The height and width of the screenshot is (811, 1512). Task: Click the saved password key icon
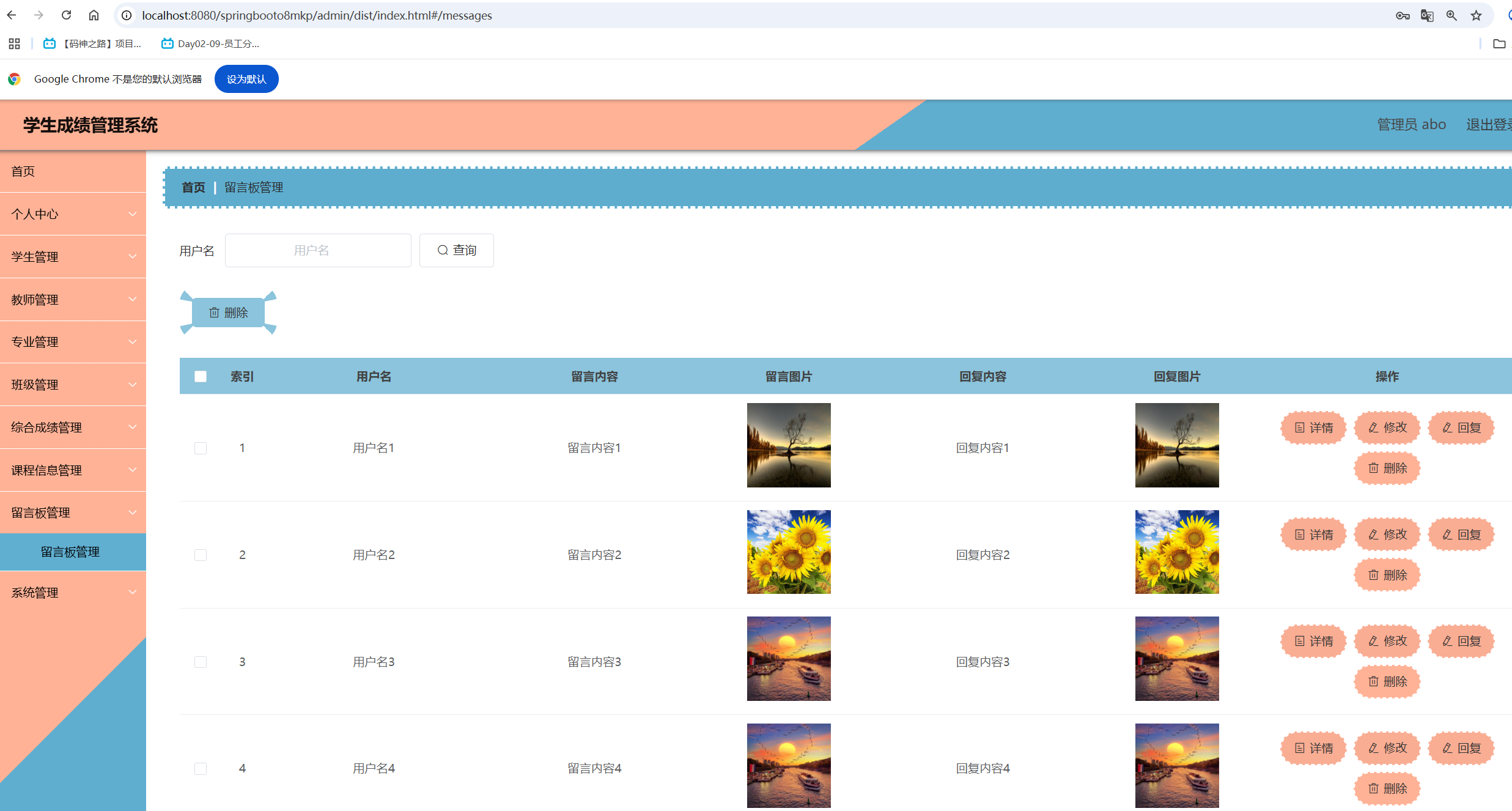(x=1403, y=15)
